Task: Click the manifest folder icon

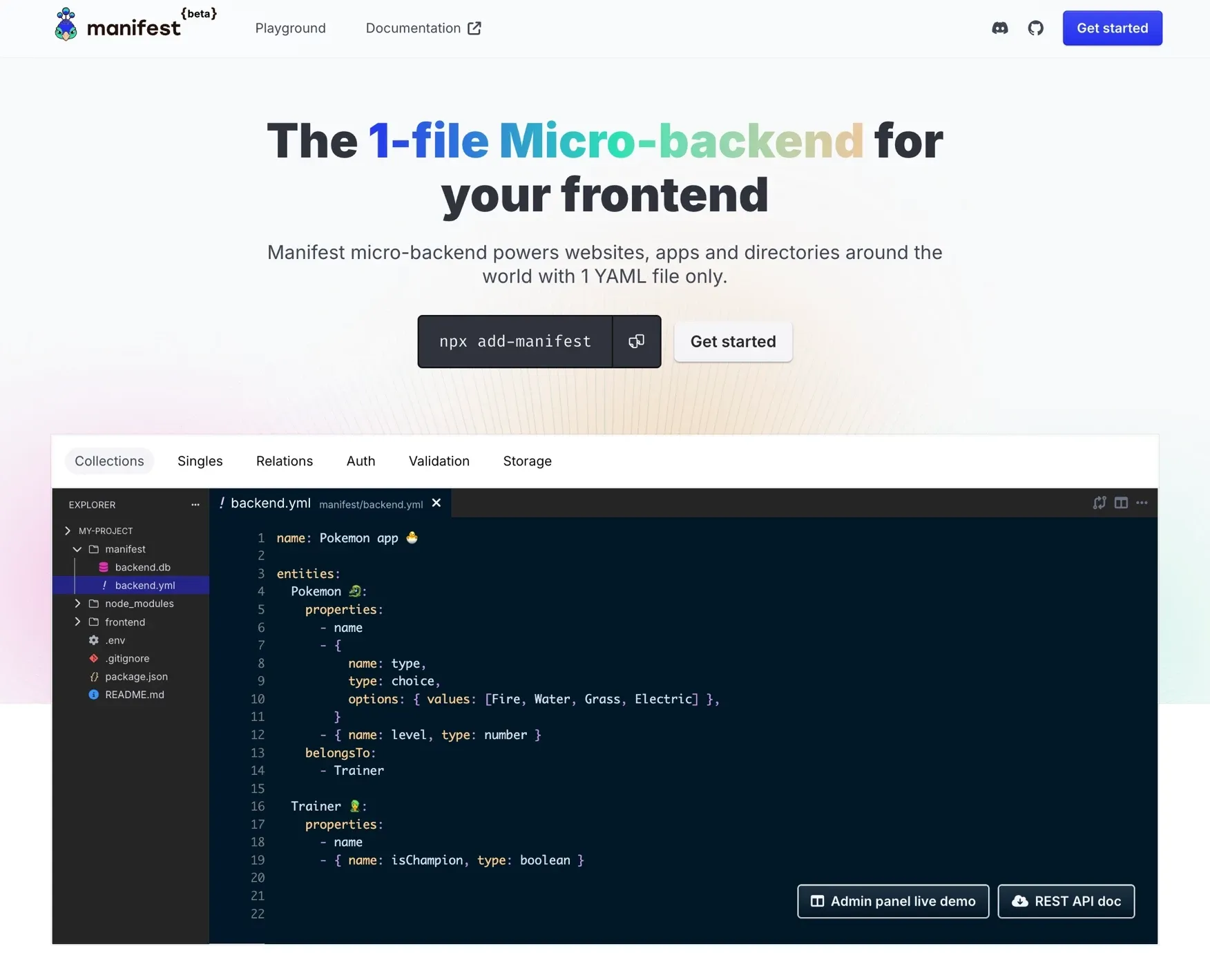Action: tap(94, 549)
